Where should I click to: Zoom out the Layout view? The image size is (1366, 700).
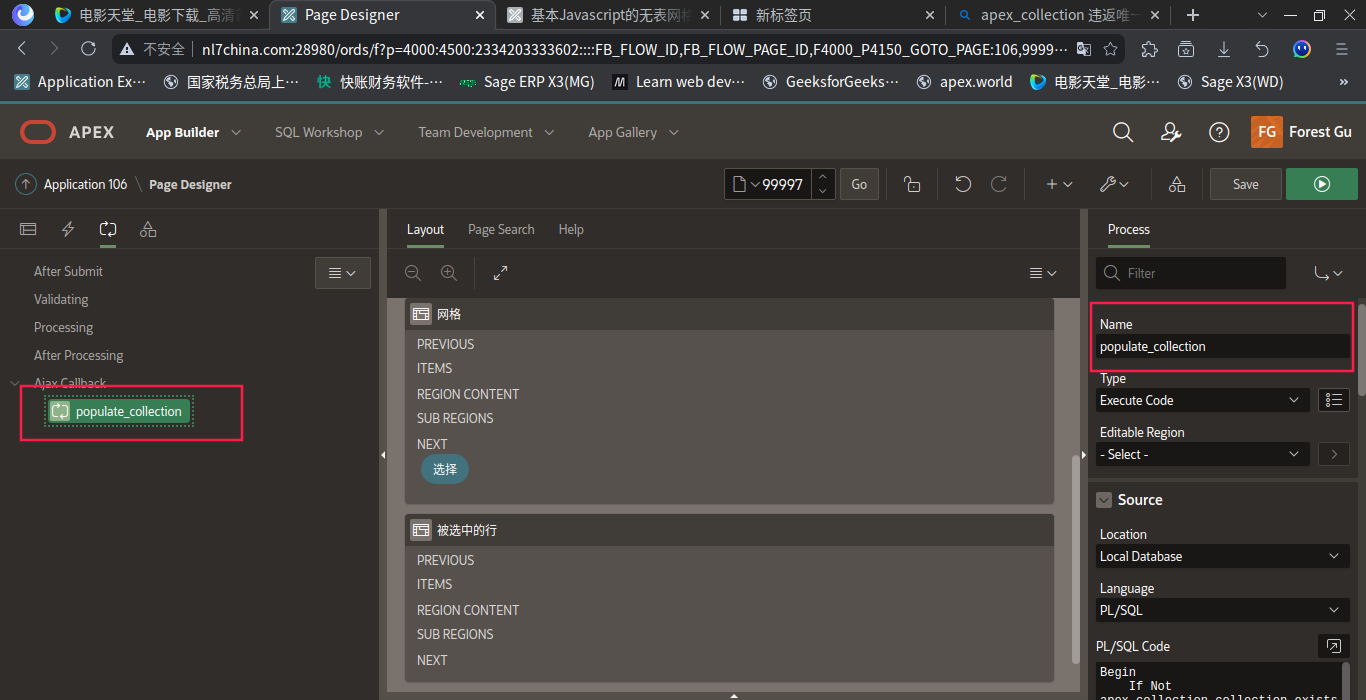412,272
